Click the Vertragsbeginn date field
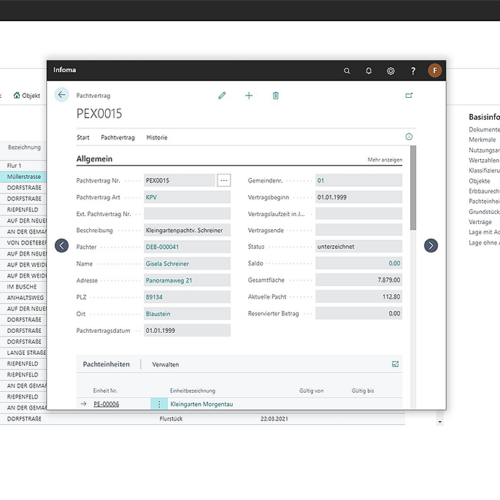 coord(359,197)
